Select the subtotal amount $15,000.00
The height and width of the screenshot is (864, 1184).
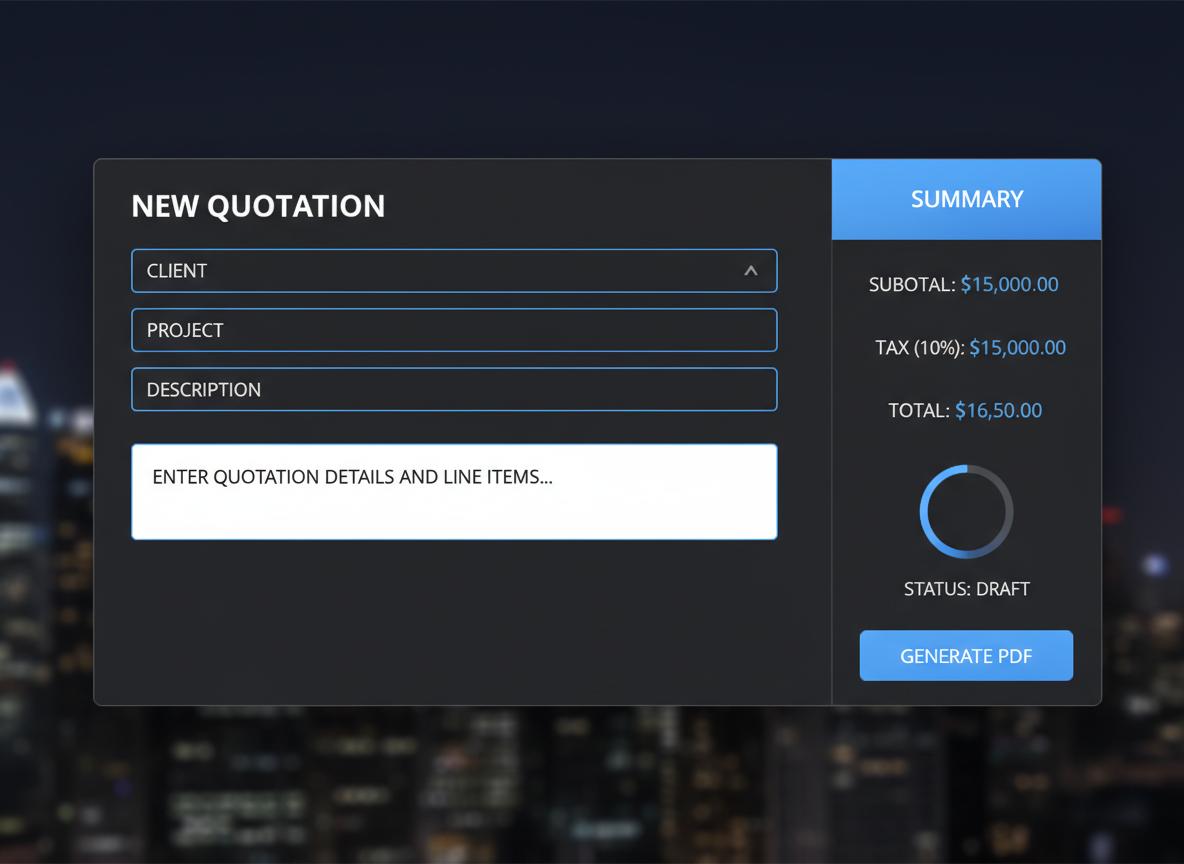[x=1009, y=285]
